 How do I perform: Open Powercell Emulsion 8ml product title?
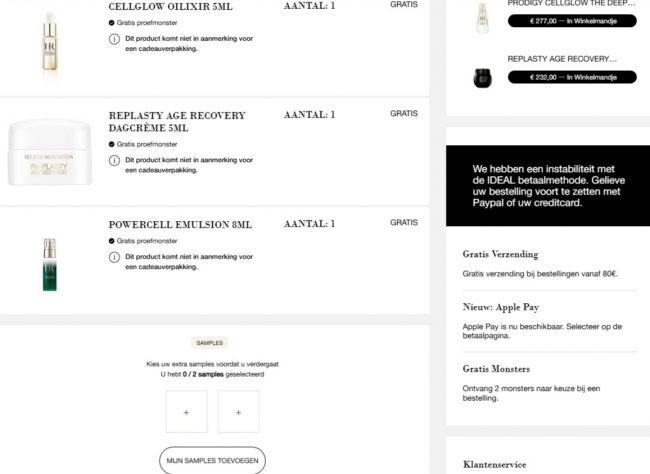pos(180,225)
